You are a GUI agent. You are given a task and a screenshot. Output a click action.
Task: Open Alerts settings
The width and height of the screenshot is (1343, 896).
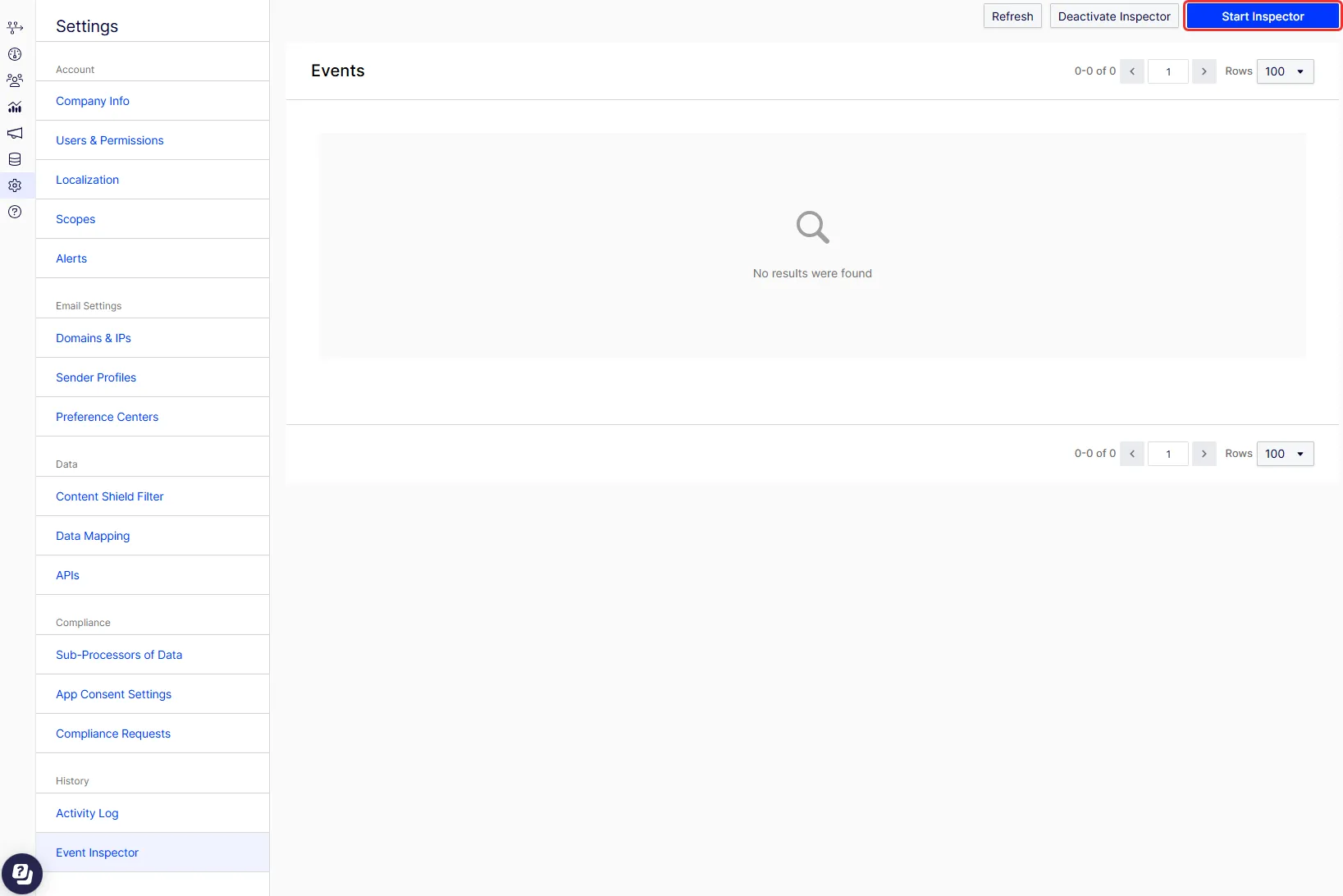point(153,258)
